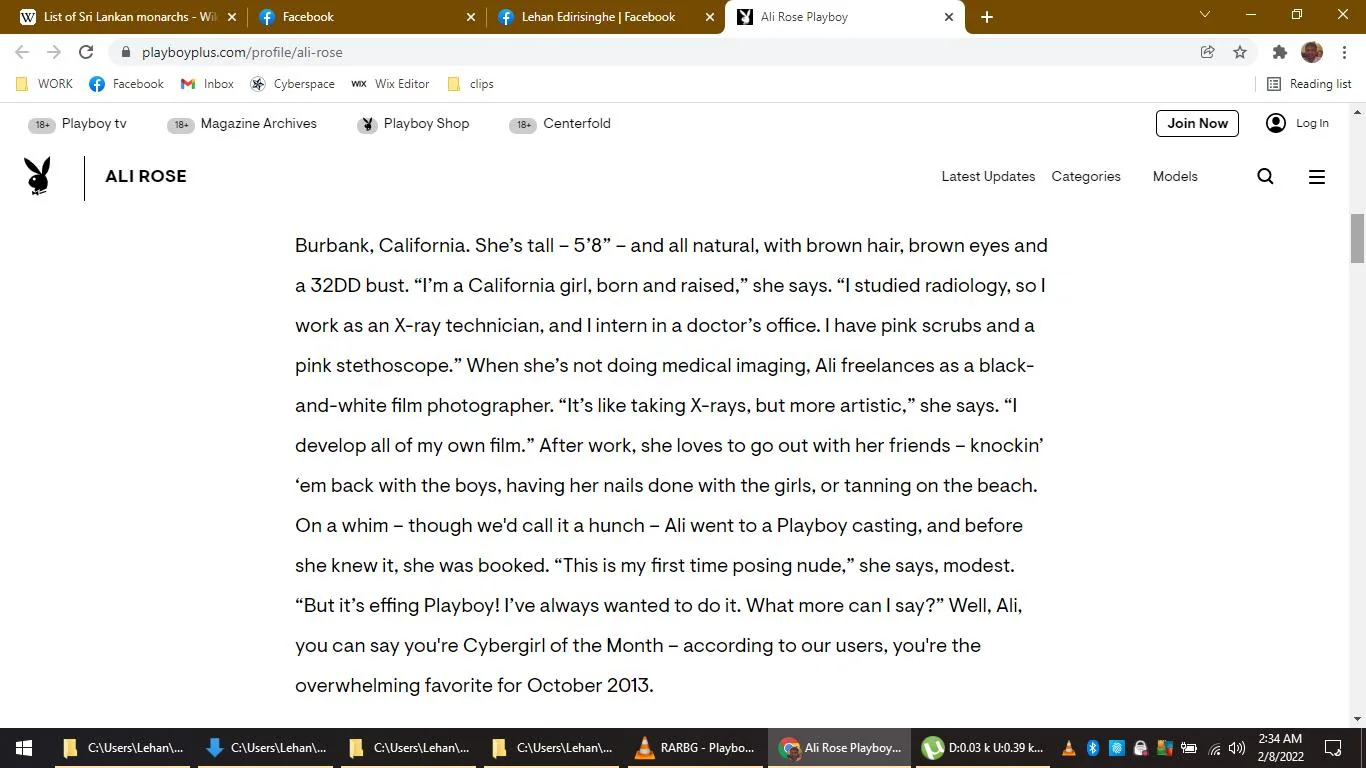
Task: Switch to Lehan Edirisinghe Facebook tab
Action: pos(605,17)
